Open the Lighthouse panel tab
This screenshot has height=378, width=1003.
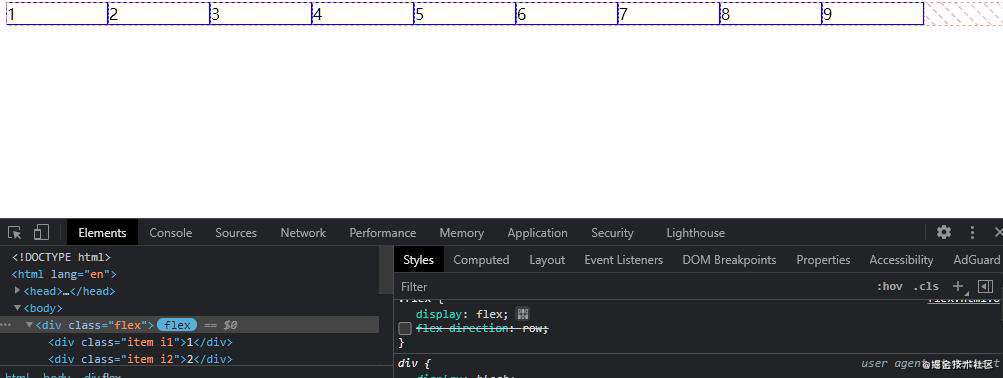[695, 233]
